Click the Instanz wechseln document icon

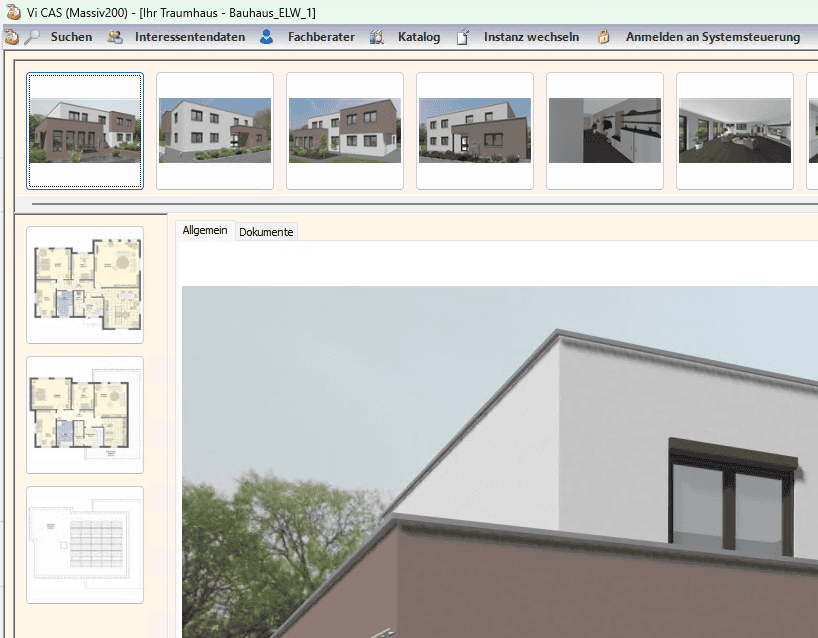tap(463, 37)
